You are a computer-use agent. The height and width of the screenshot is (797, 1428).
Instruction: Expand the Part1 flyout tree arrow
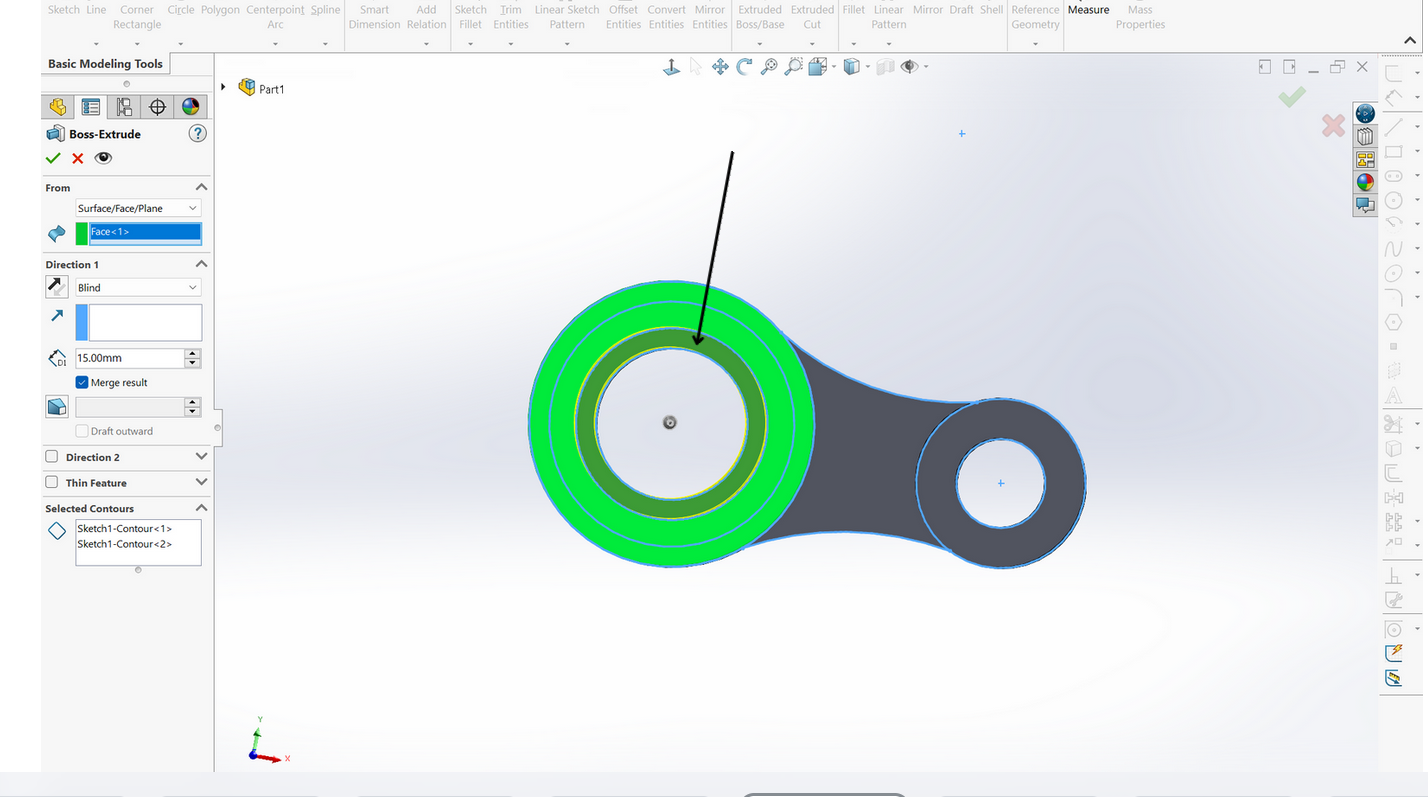coord(224,88)
